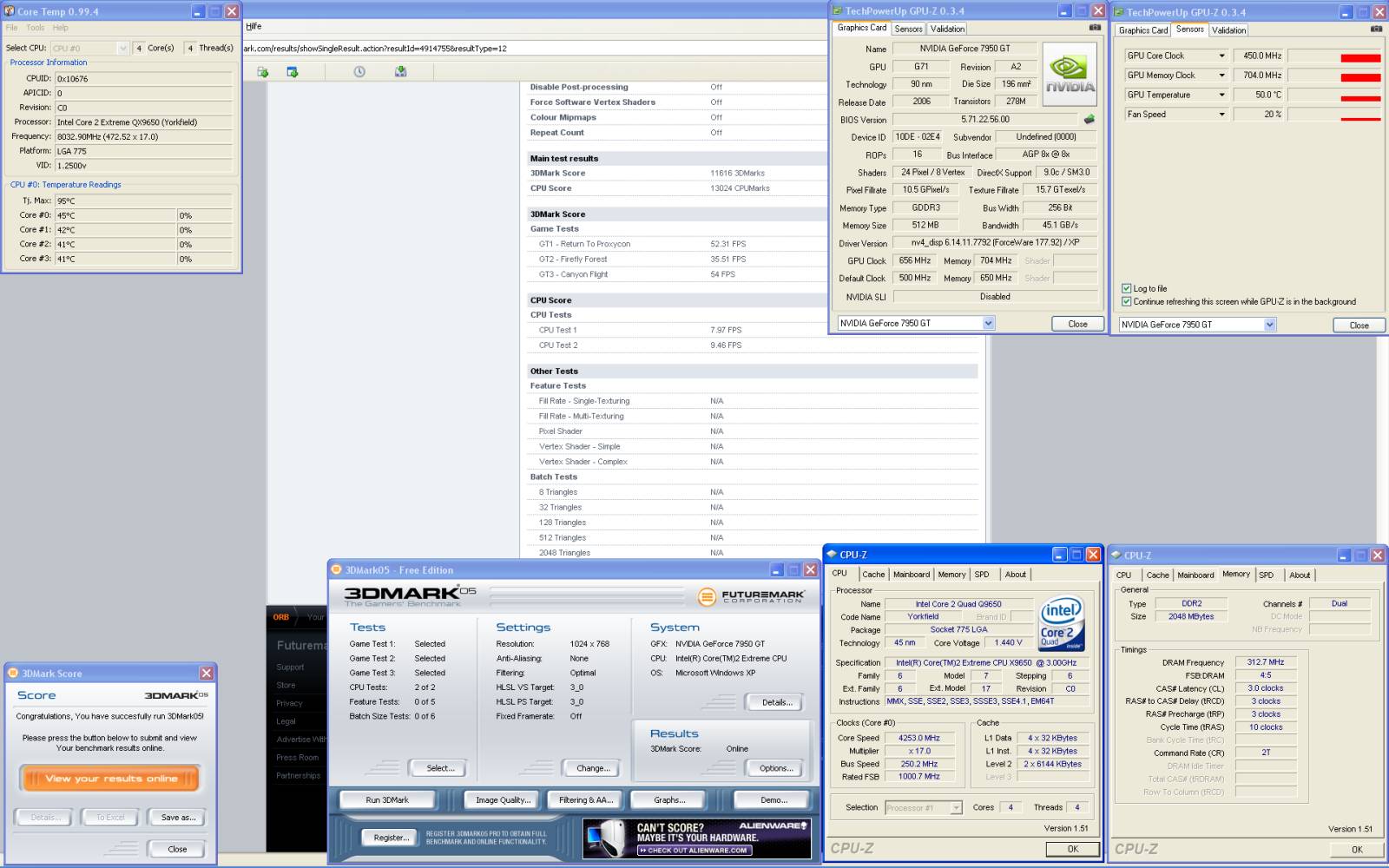Click the Intel Core 2 Quad logo in CPU-Z
This screenshot has width=1389, height=868.
tap(1061, 623)
